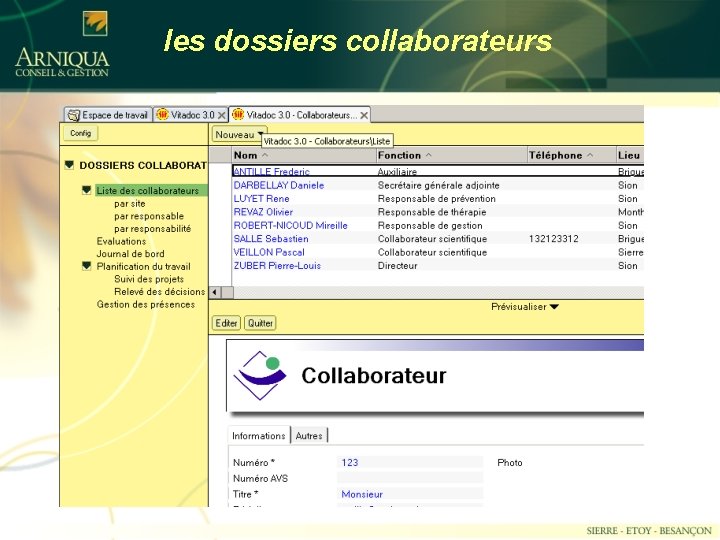Open REVAZ Olivier record
The width and height of the screenshot is (720, 540).
tap(263, 212)
